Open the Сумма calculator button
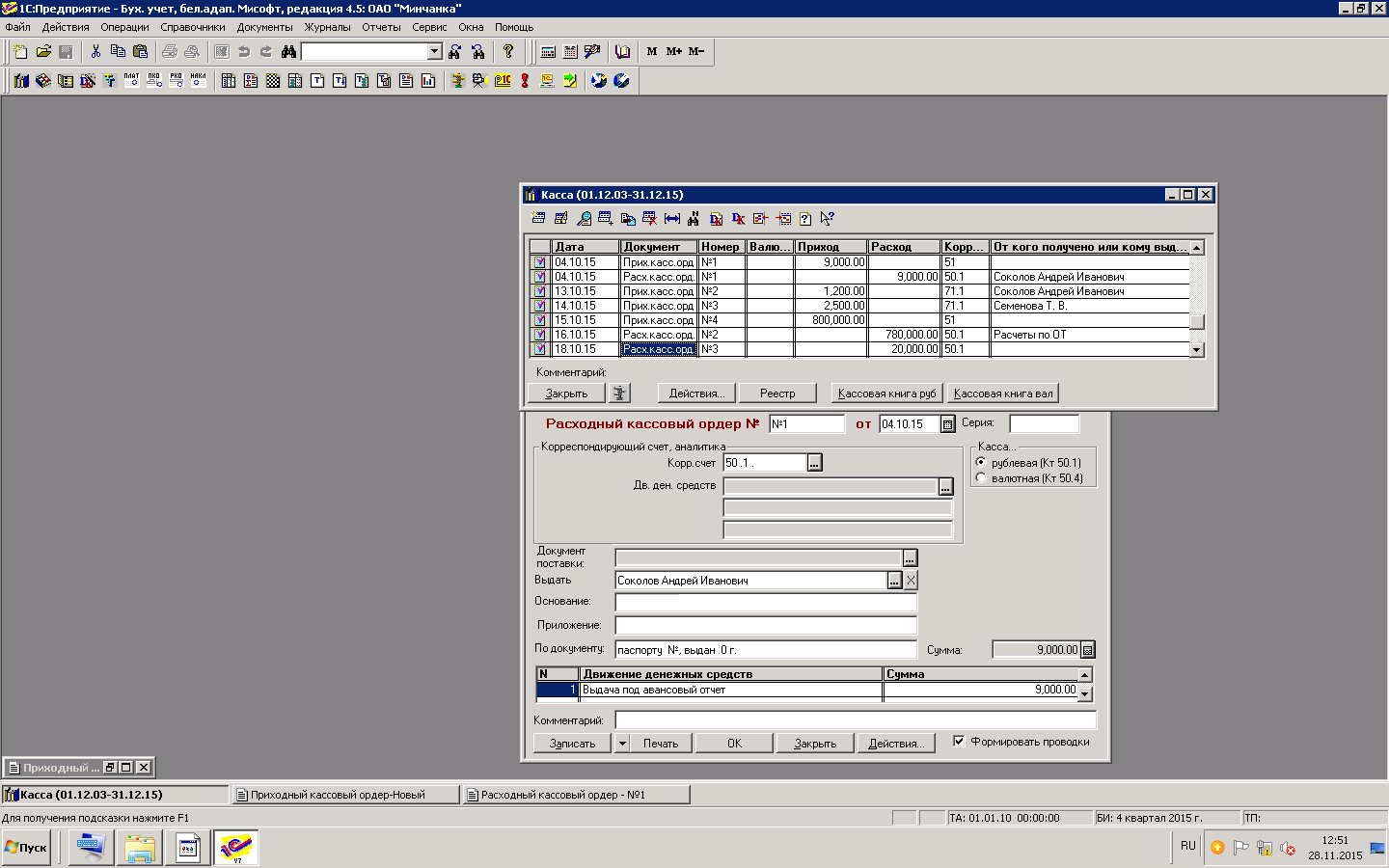 [1088, 650]
